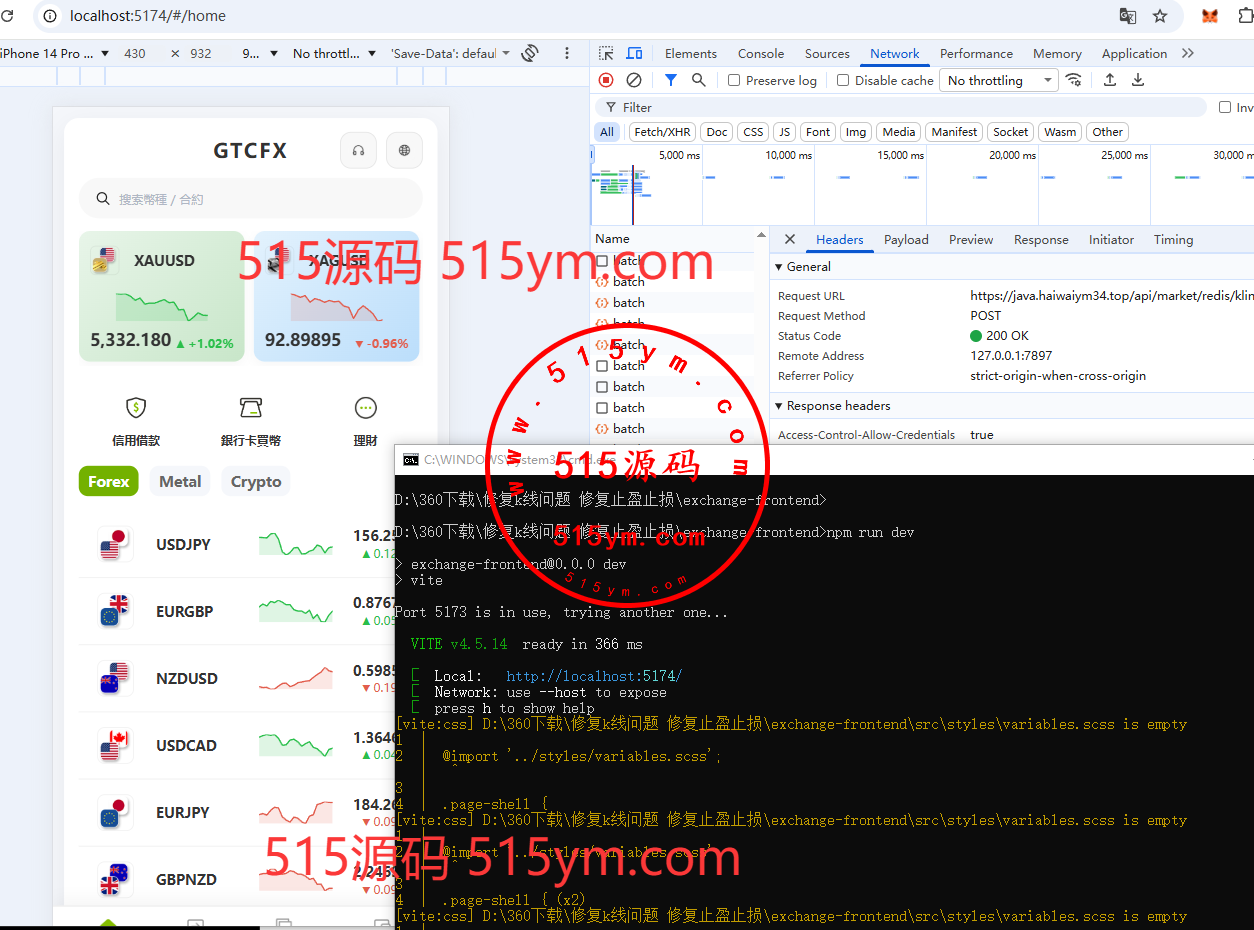Toggle the device toolbar icon in DevTools
The image size is (1254, 930).
tap(634, 54)
